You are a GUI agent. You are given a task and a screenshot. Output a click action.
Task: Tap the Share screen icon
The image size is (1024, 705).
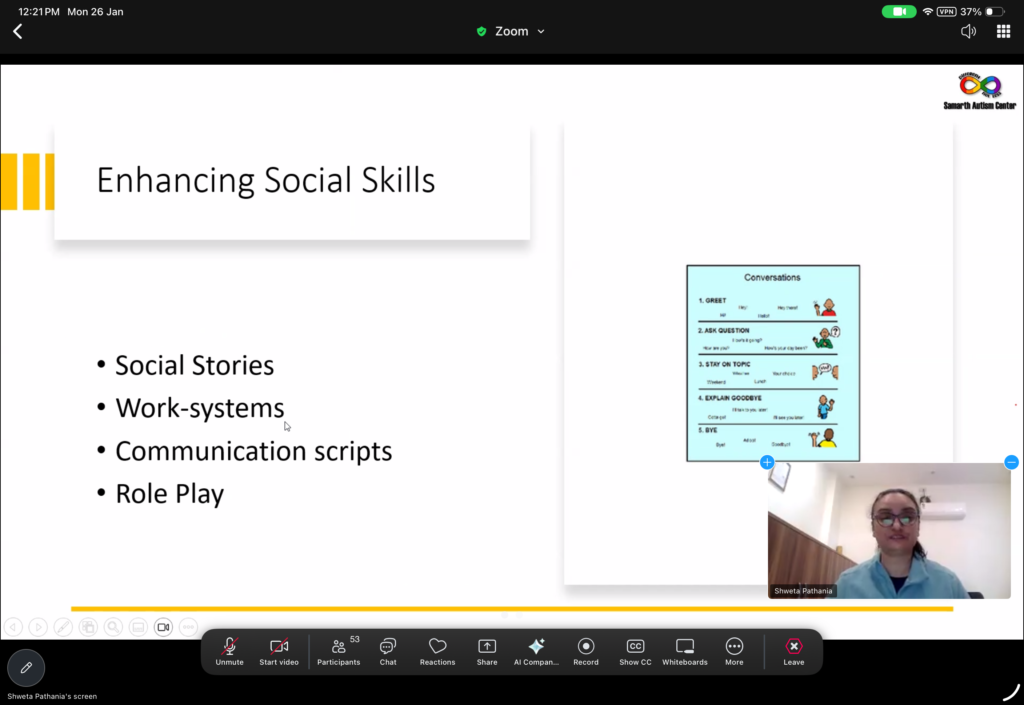click(x=487, y=649)
